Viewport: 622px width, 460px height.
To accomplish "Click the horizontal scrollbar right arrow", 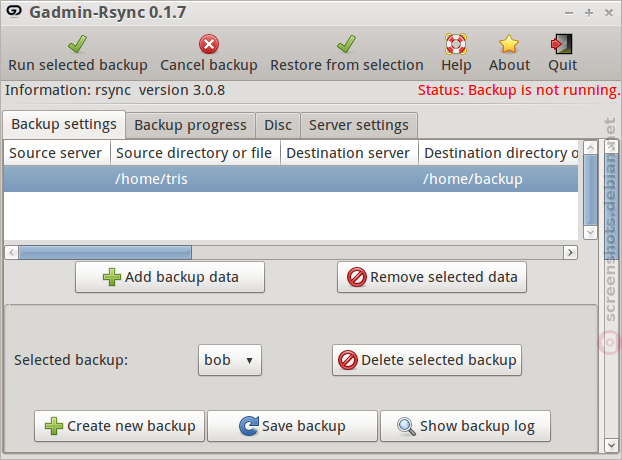I will tap(570, 252).
